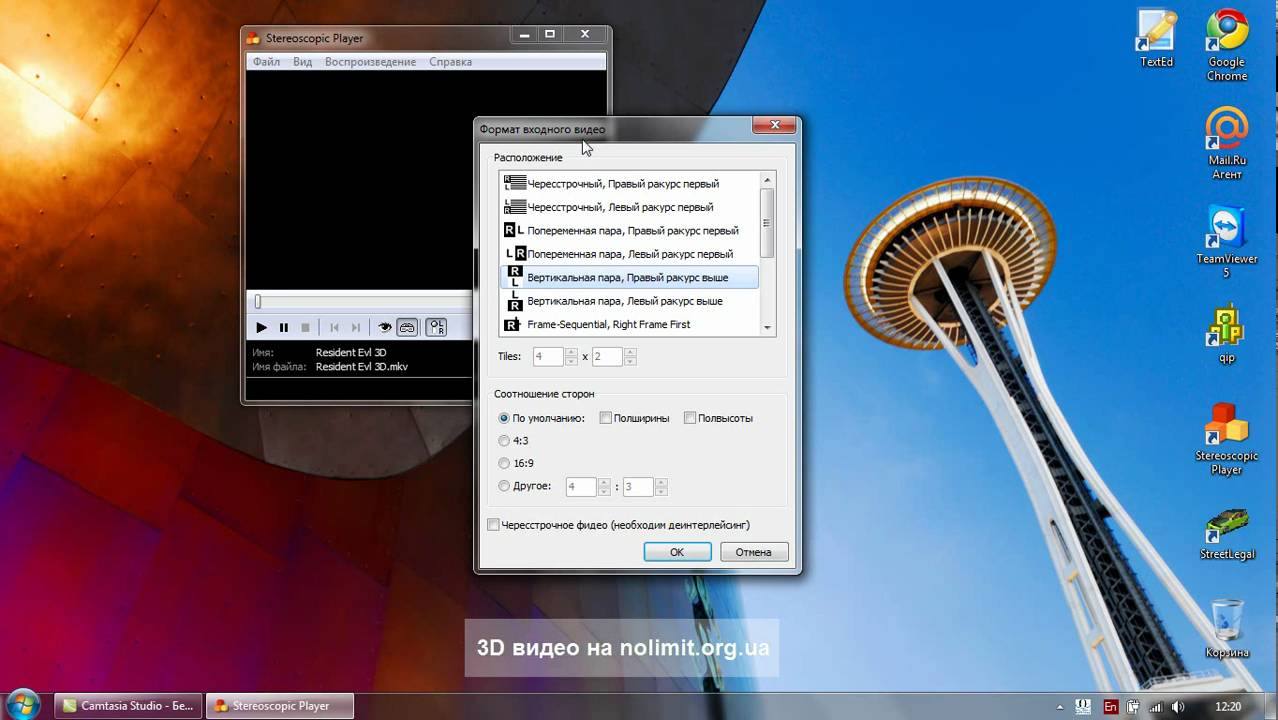Open the Recycle Bin (Корзина)

1227,628
